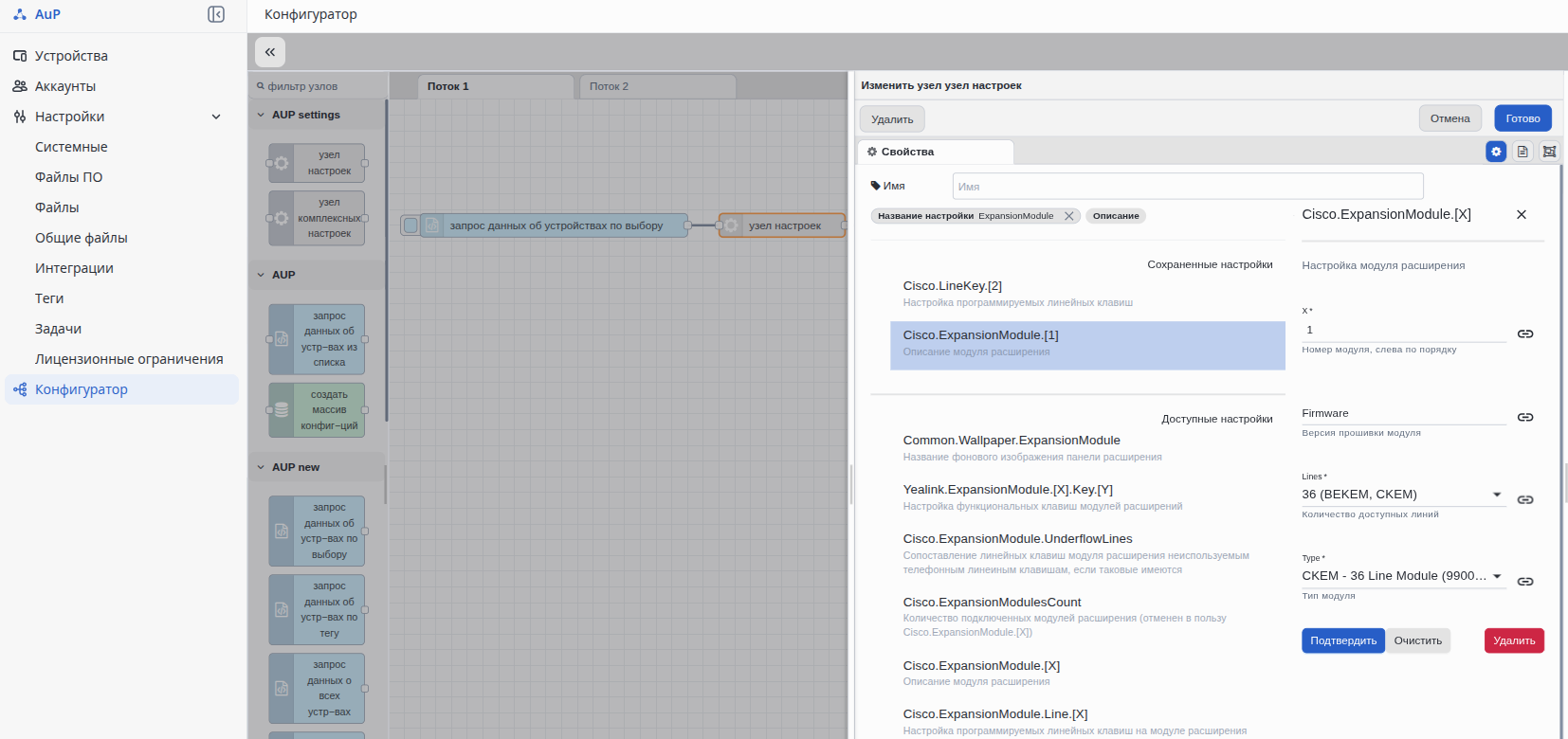Open the Type dropdown

(x=1404, y=576)
